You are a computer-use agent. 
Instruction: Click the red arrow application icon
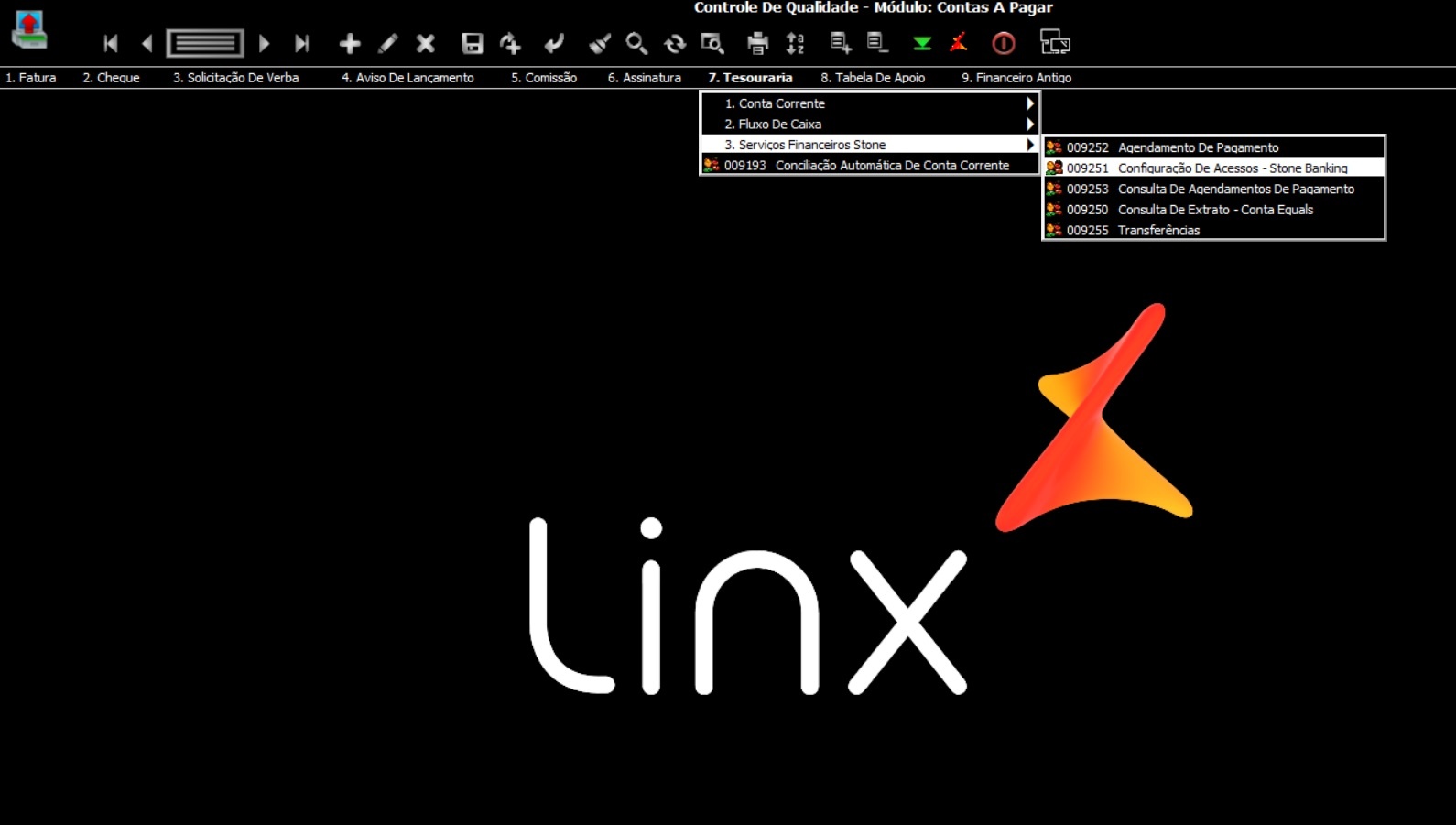pyautogui.click(x=29, y=29)
